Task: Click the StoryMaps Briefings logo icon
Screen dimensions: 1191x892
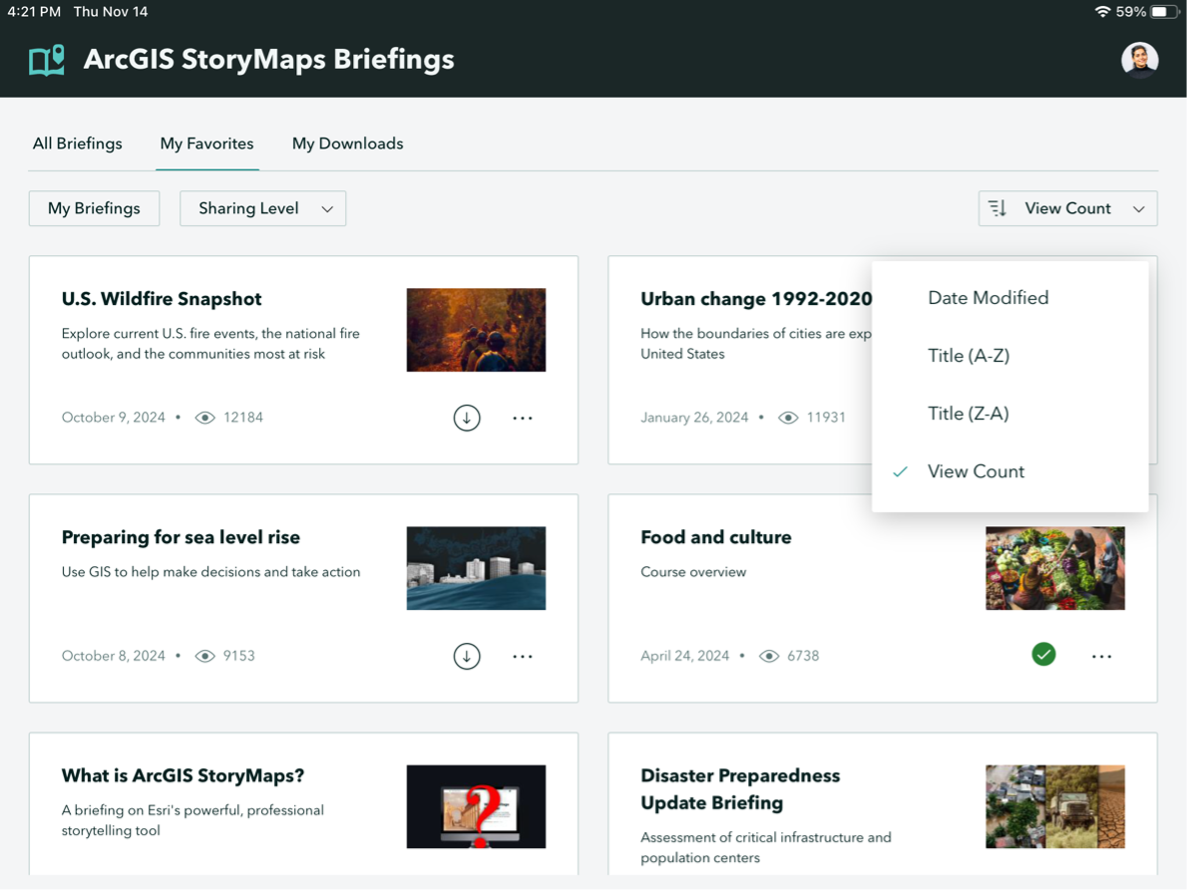Action: (x=46, y=60)
